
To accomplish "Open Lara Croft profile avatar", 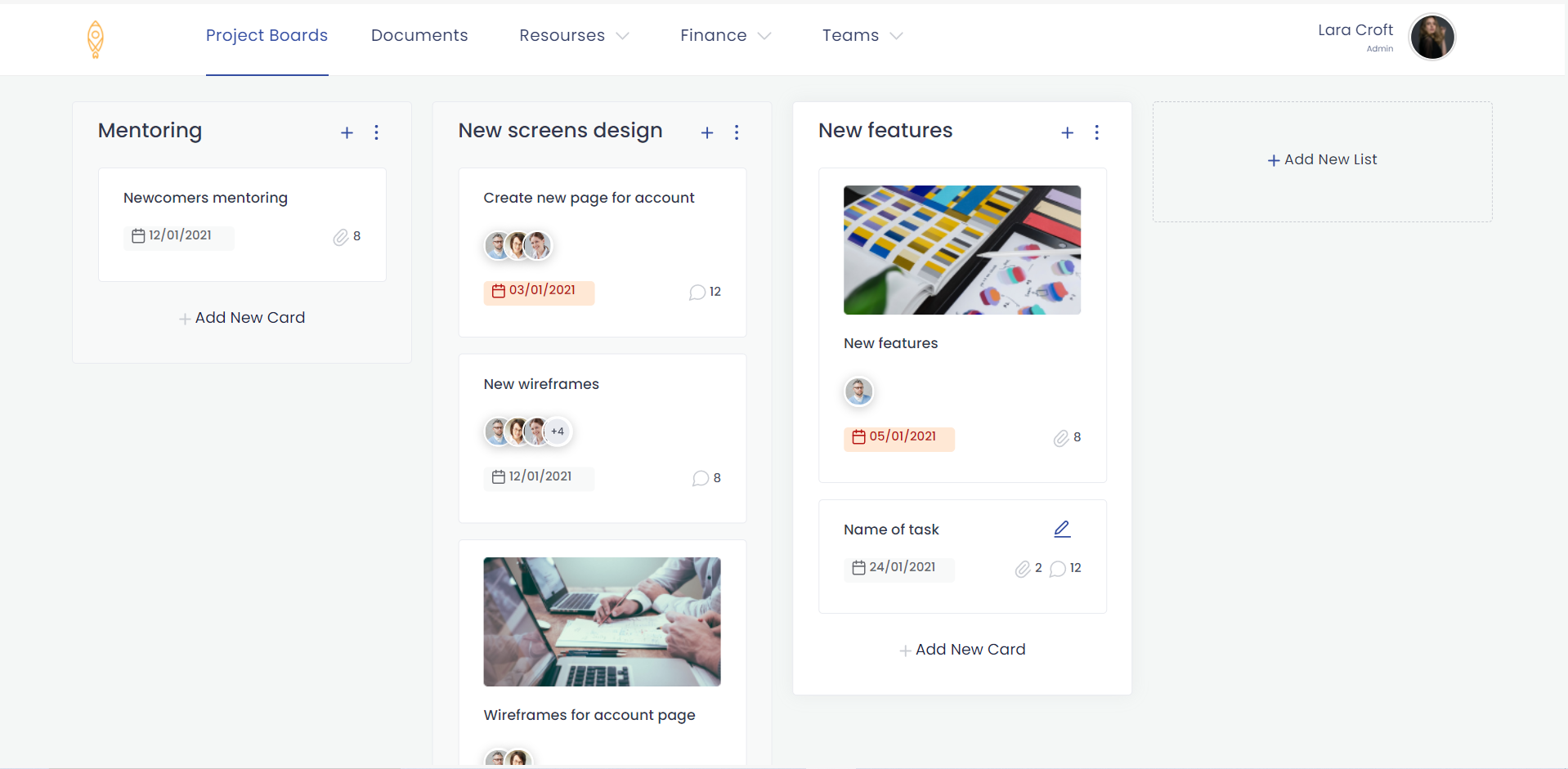I will [1431, 37].
